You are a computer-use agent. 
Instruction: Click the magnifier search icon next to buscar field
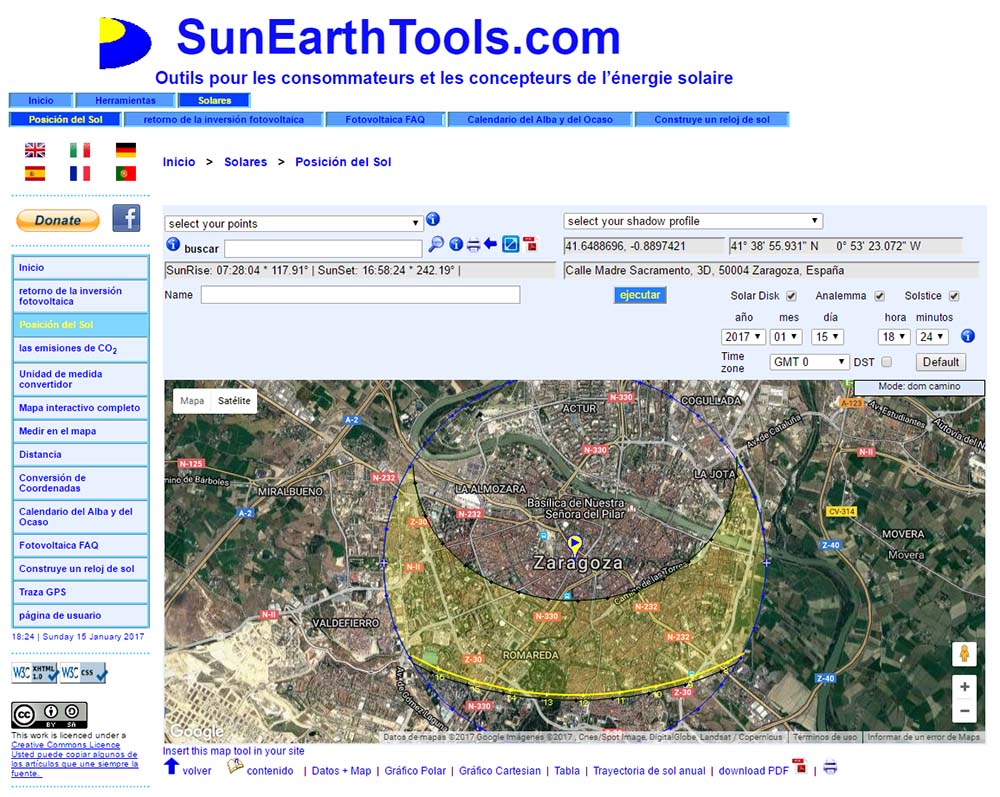coord(436,244)
